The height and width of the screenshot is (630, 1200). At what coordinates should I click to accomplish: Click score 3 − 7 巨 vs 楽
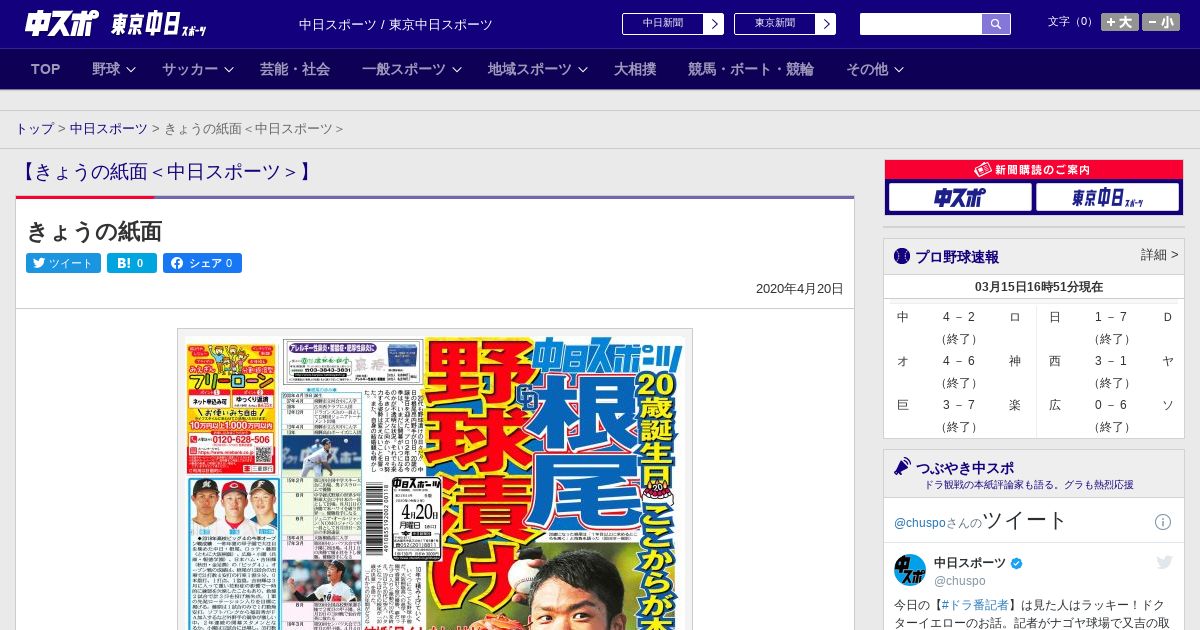(958, 405)
